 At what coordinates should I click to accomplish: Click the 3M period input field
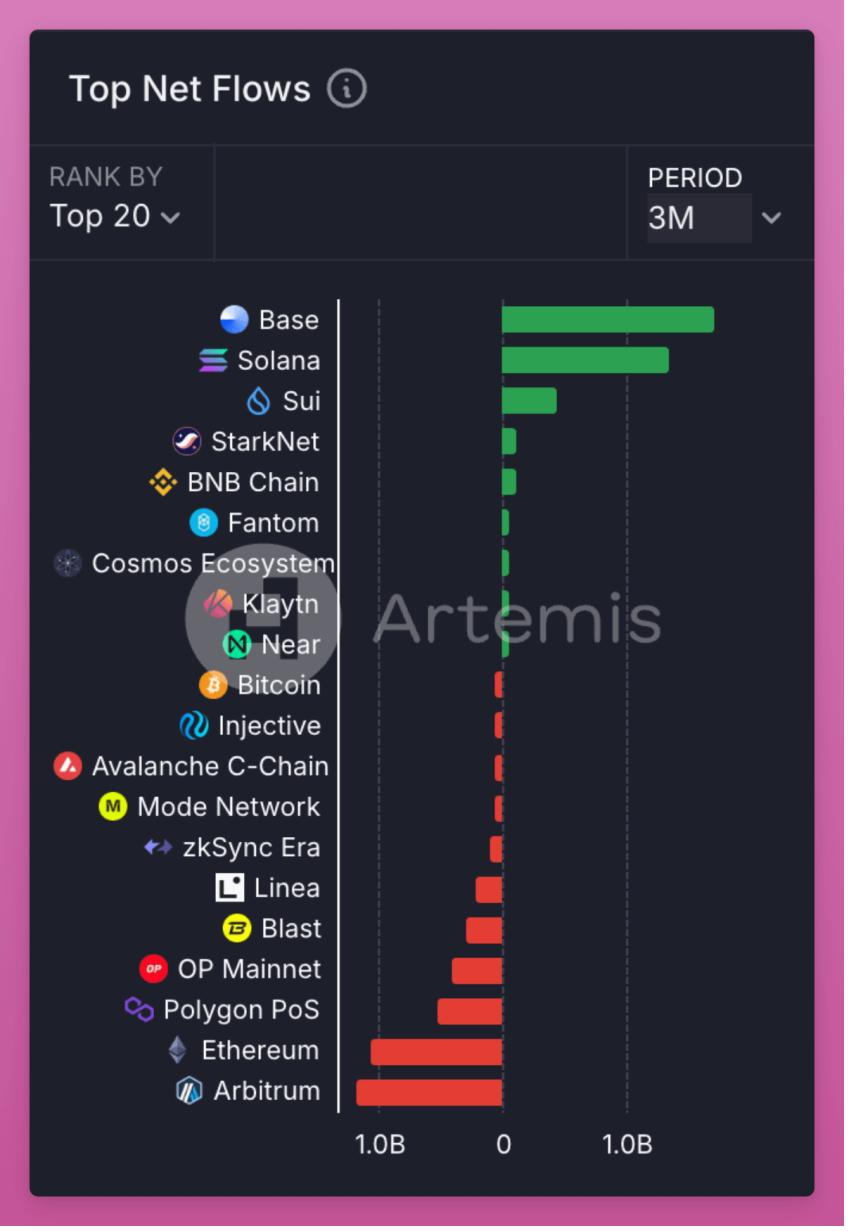[x=699, y=218]
